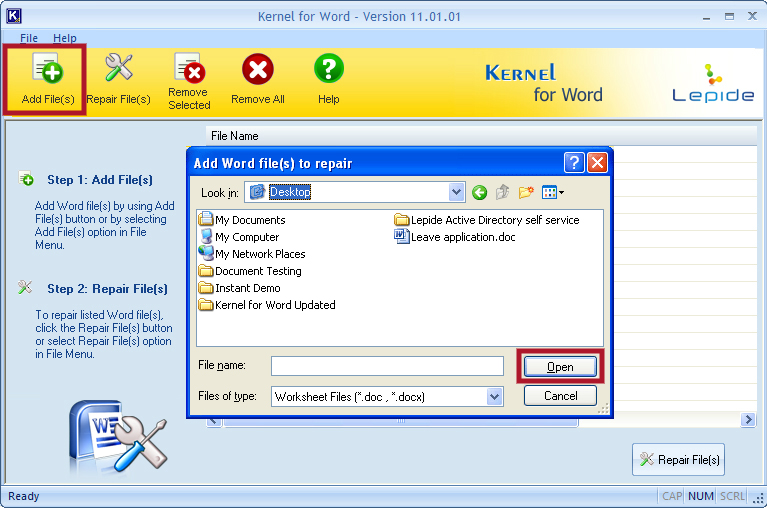Click the SCRL indicator in status bar
Viewport: 767px width, 508px height.
[x=732, y=496]
